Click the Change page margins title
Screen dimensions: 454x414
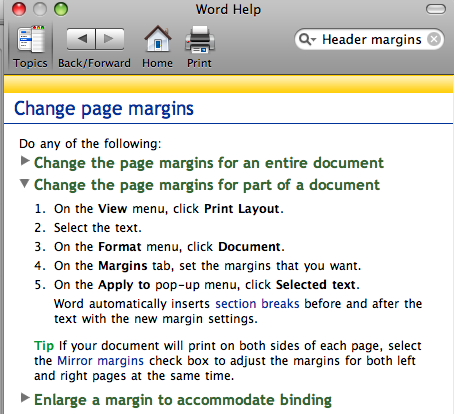click(104, 109)
